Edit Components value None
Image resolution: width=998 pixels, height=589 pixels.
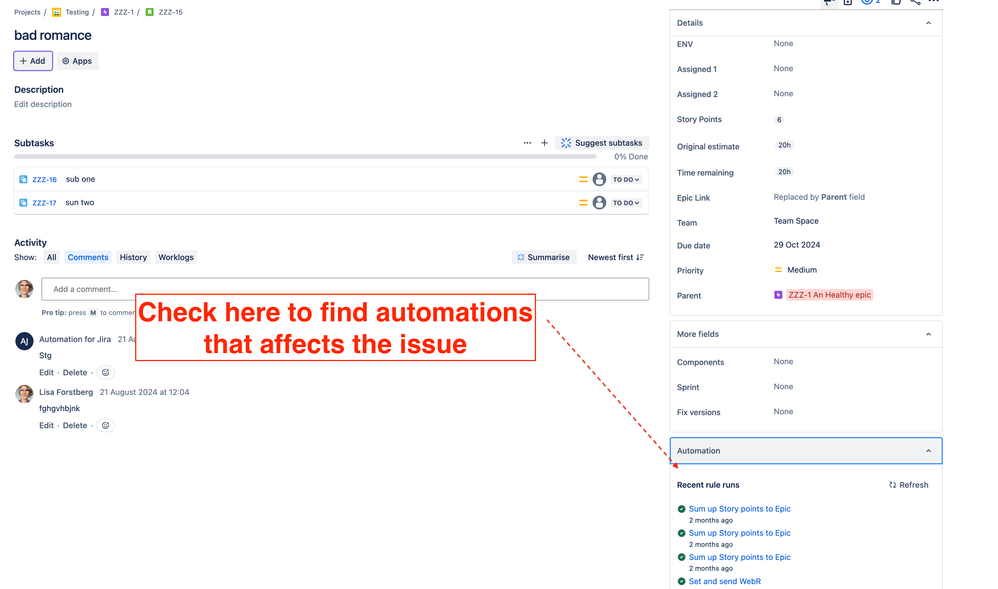(x=784, y=362)
